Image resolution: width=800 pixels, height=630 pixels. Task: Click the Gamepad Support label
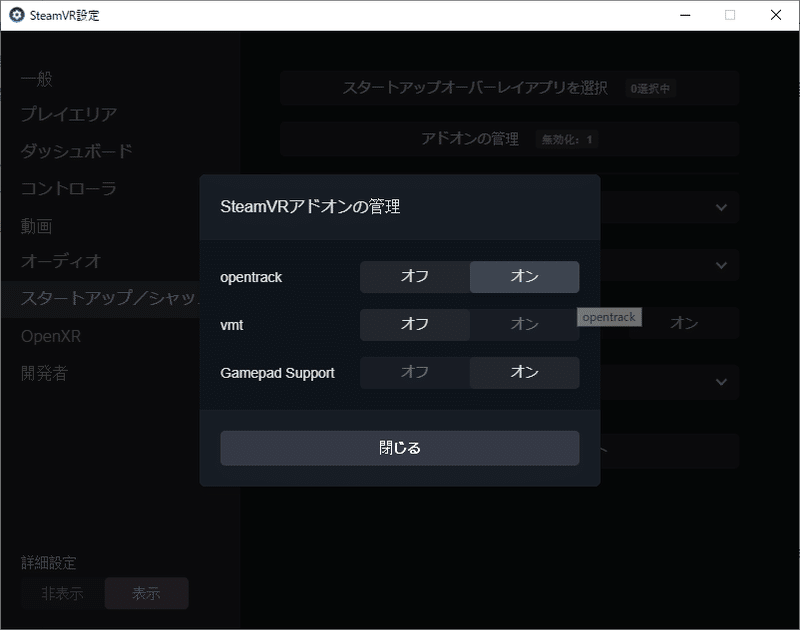[277, 373]
